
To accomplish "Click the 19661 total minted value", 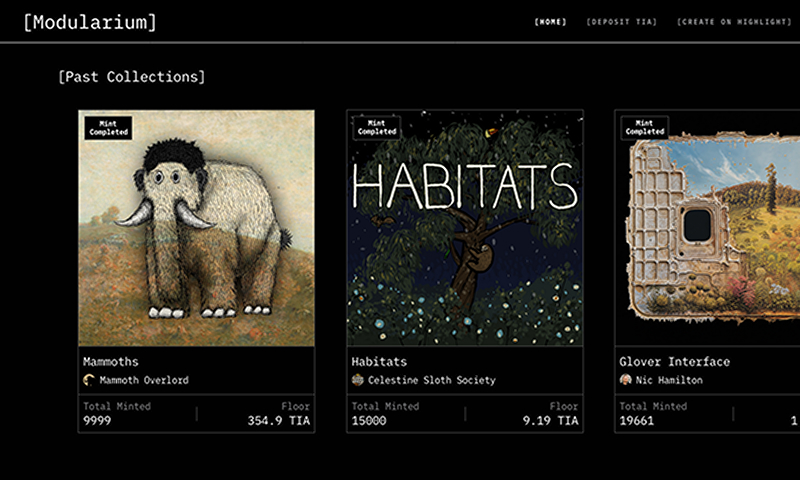I will click(x=637, y=421).
